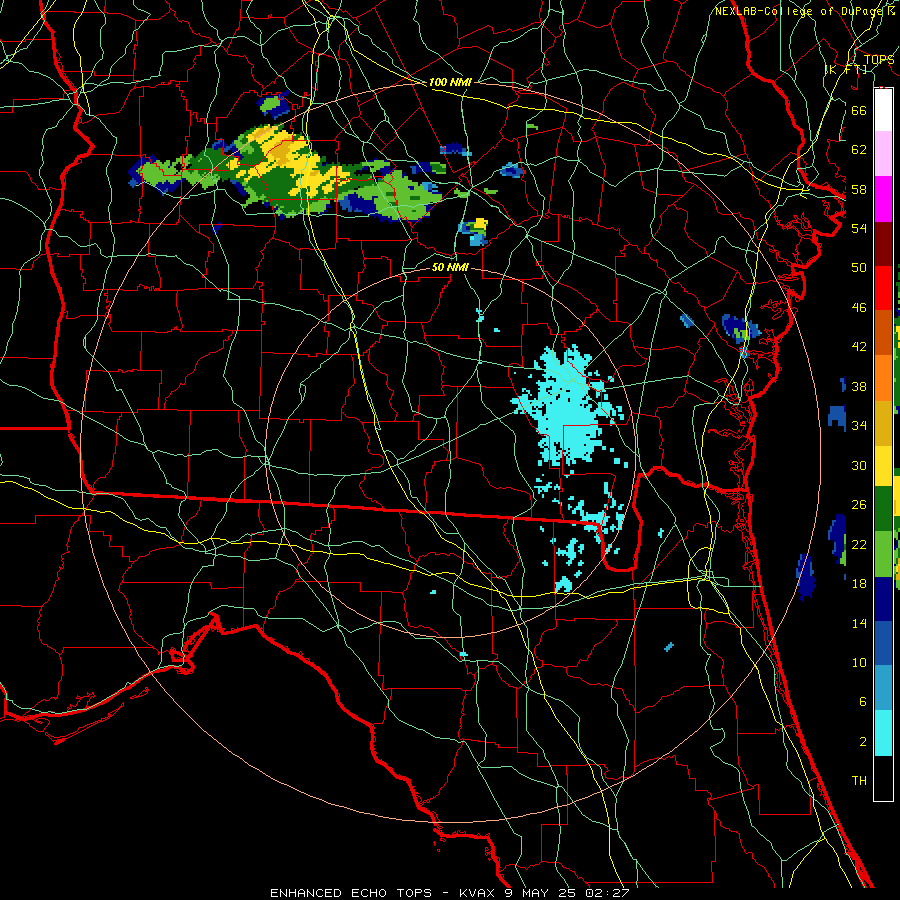900x900 pixels.
Task: Click the legend value "14"
Action: pyautogui.click(x=859, y=623)
